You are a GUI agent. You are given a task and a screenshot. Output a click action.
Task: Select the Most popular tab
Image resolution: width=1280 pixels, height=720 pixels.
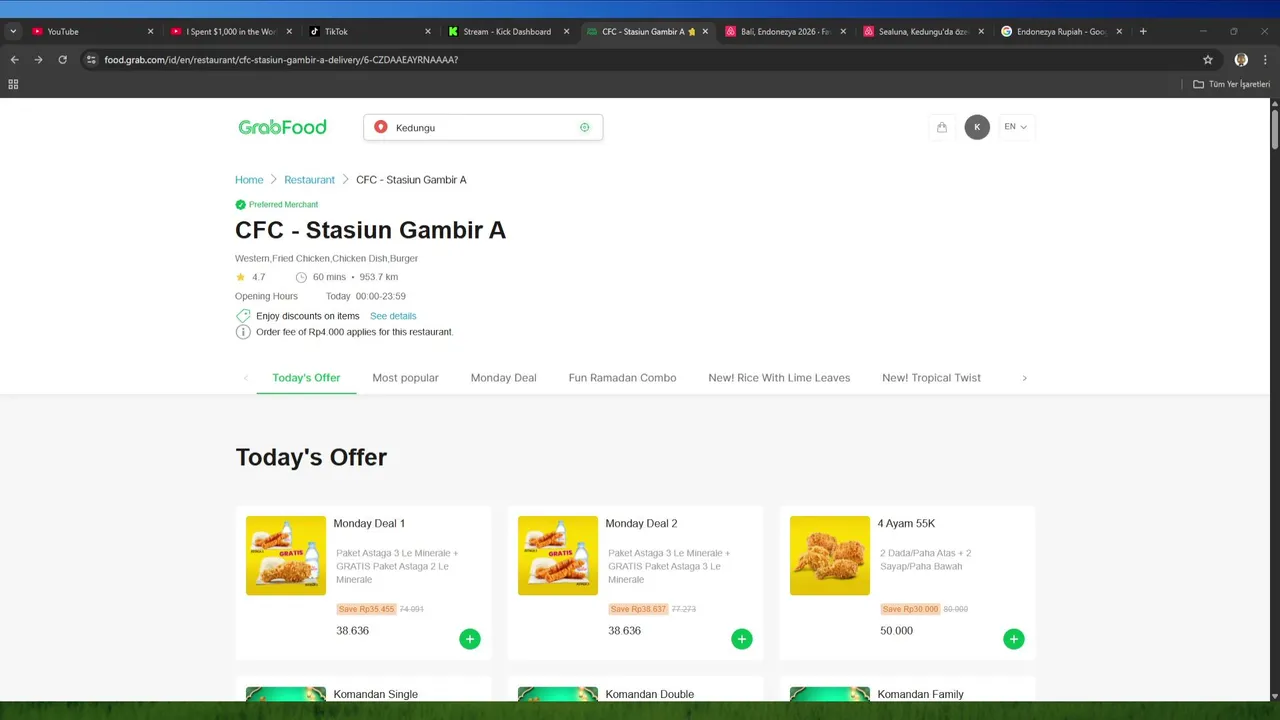(405, 378)
